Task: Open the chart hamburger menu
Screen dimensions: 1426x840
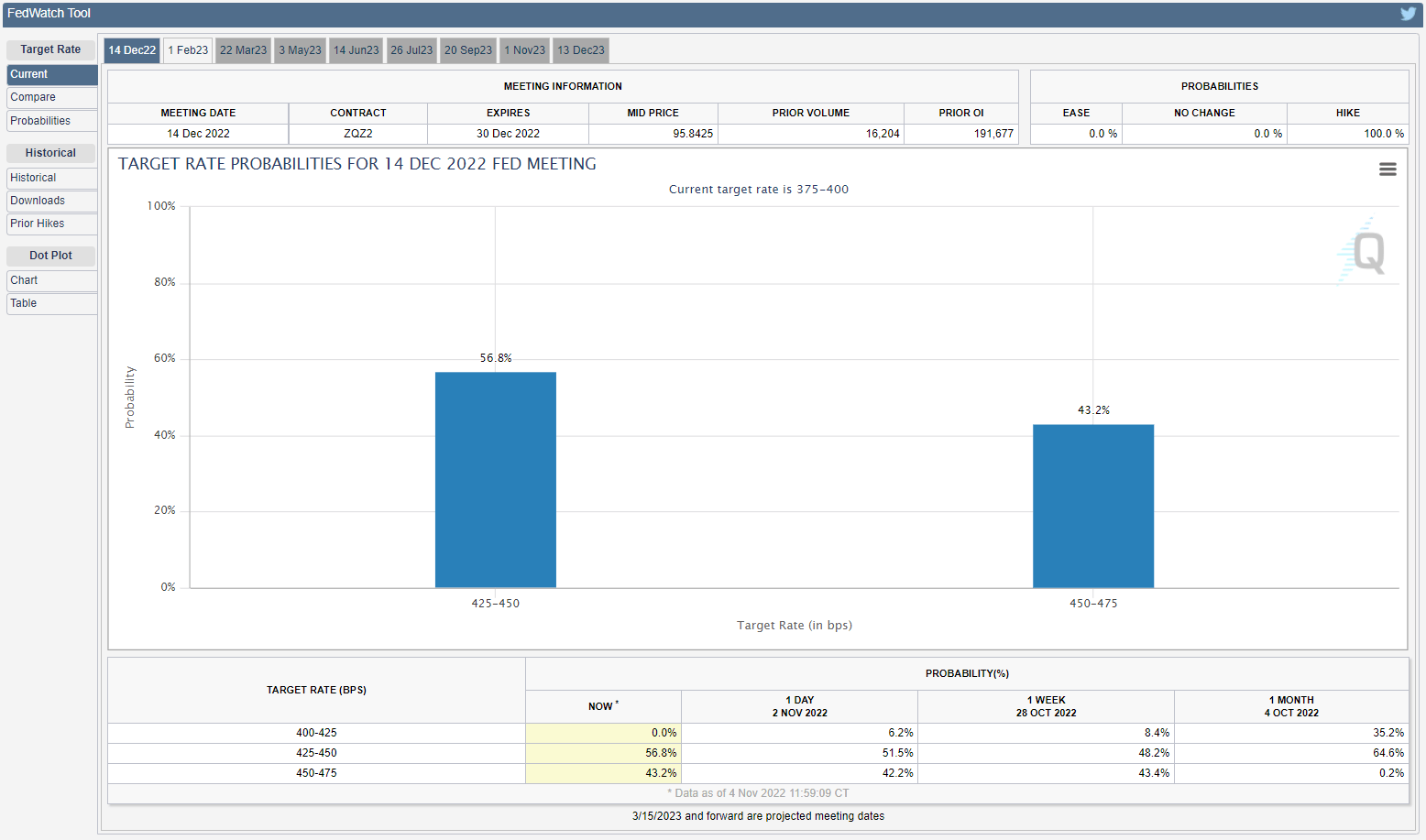Action: pos(1388,169)
